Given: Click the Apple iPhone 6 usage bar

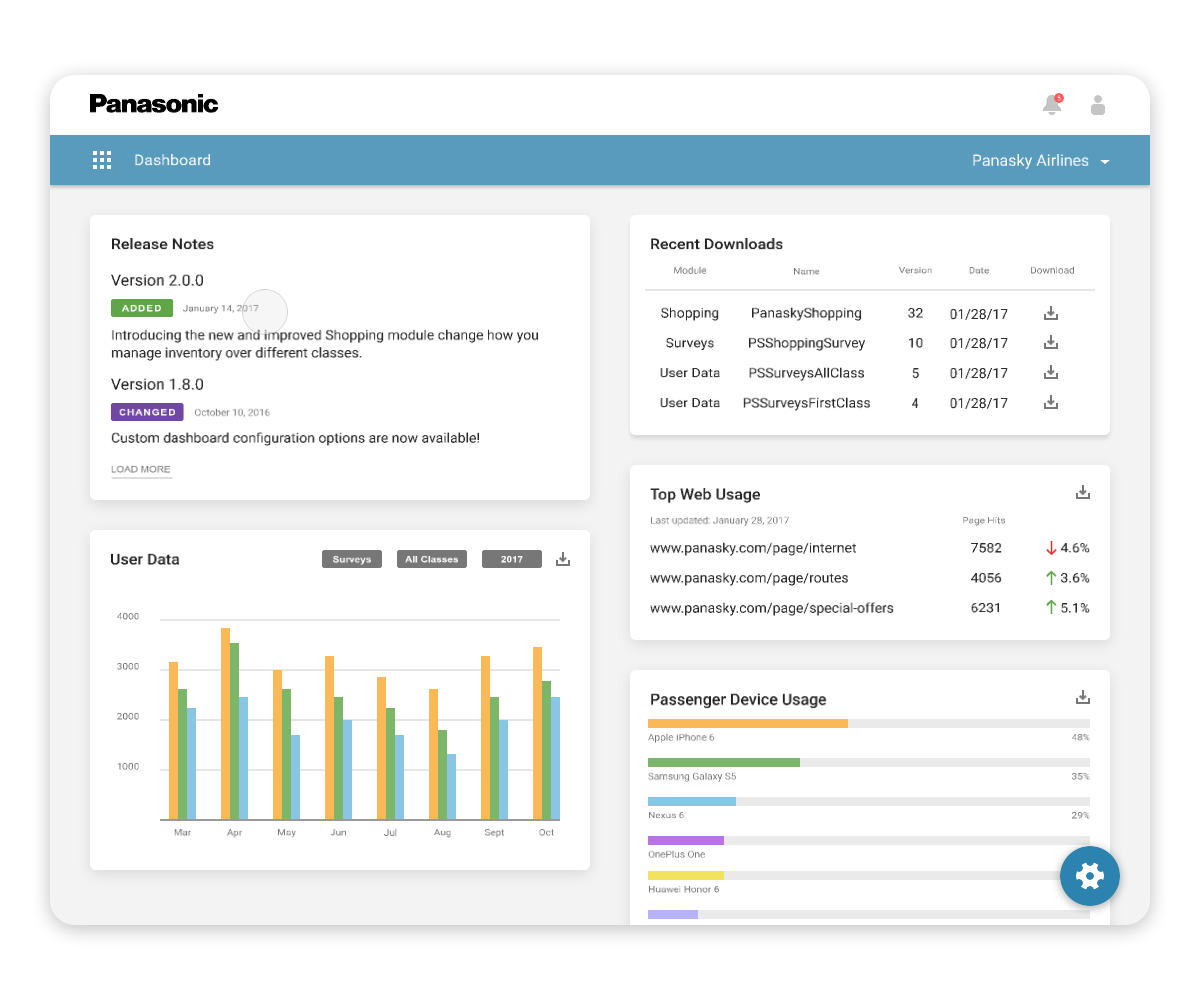Looking at the screenshot, I should click(x=869, y=723).
